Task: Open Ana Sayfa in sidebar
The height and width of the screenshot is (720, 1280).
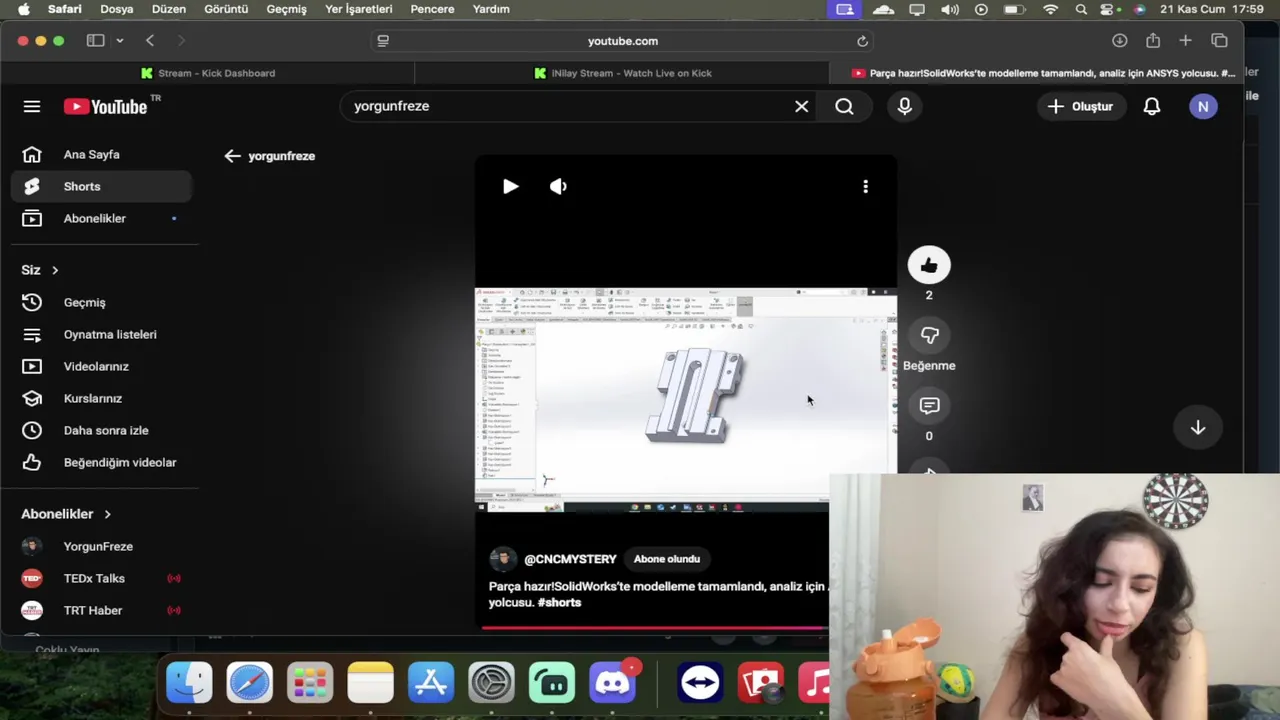Action: coord(101,154)
